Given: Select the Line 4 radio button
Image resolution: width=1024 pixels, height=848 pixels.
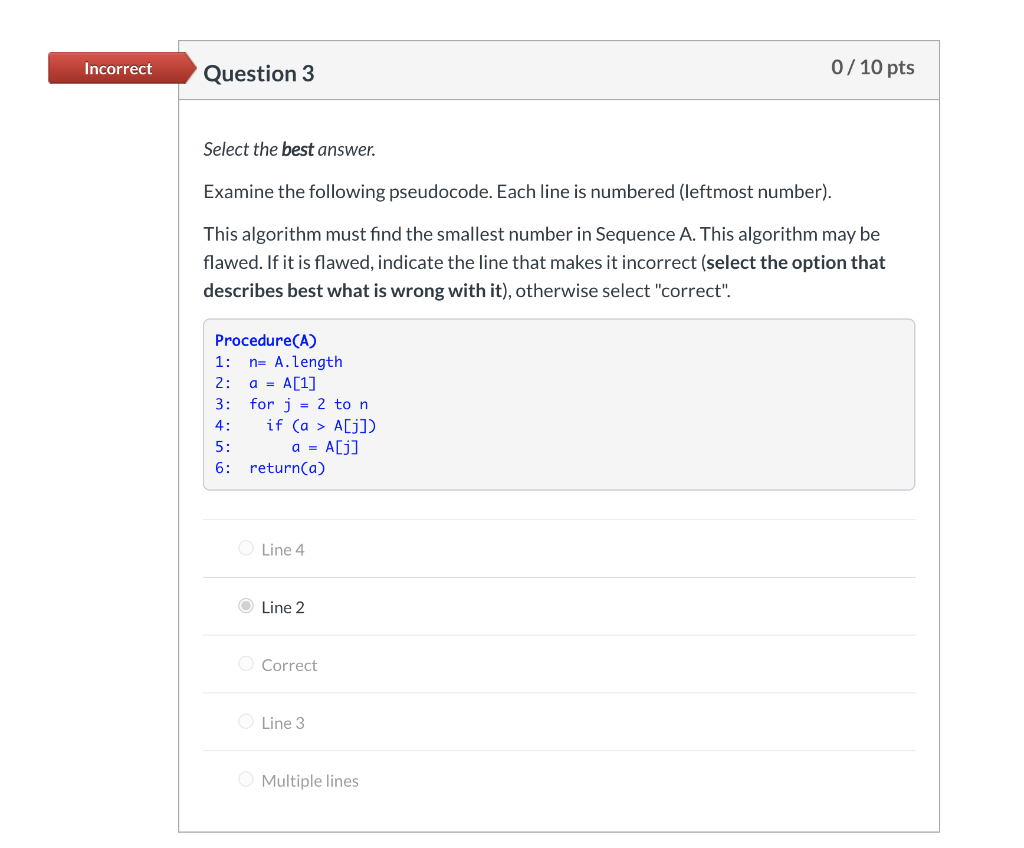Looking at the screenshot, I should click(246, 548).
